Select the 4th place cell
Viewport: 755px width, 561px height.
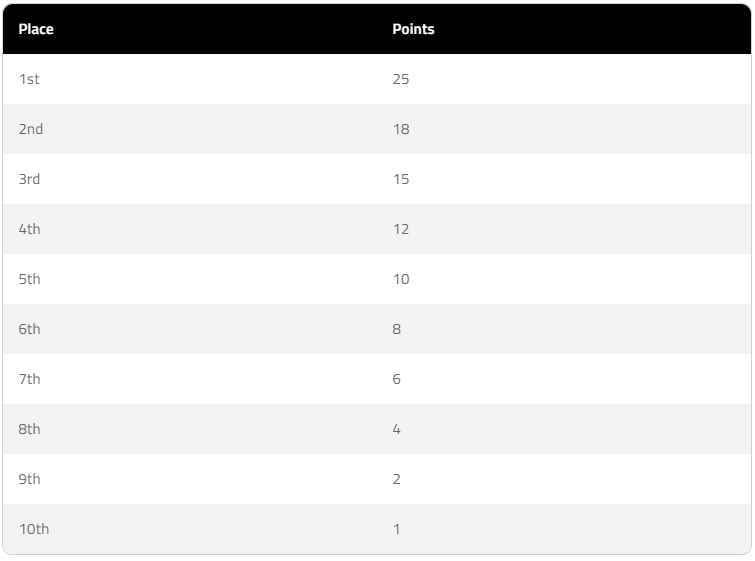(29, 229)
